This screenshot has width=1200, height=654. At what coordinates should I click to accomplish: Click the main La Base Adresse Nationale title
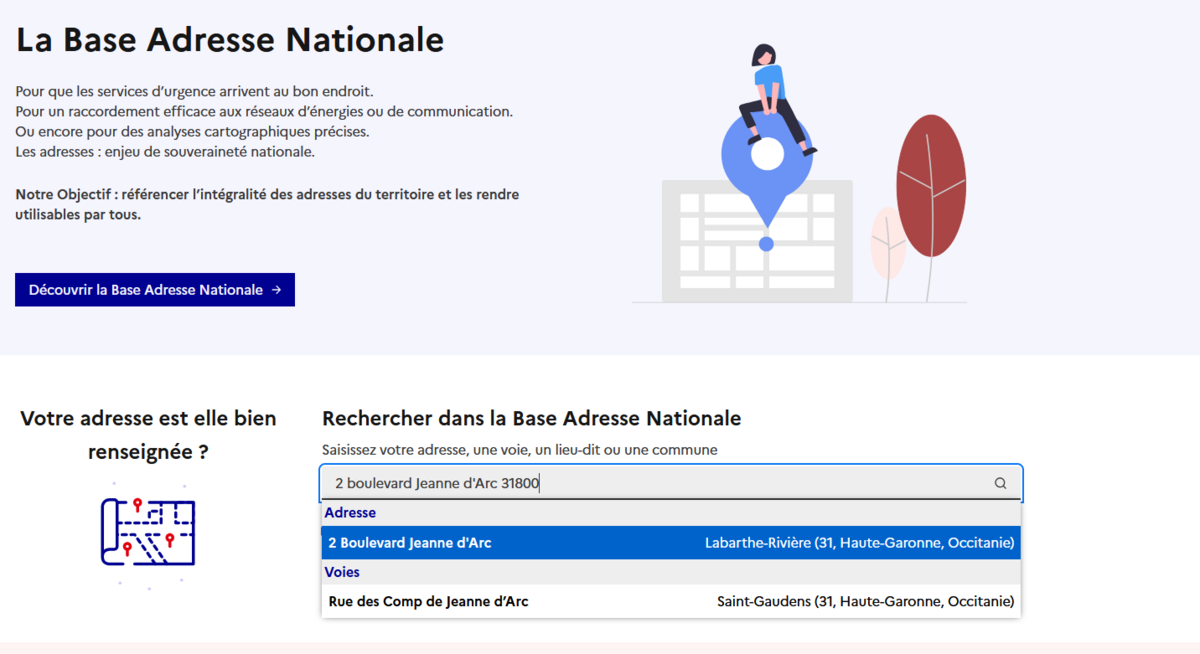coord(230,40)
